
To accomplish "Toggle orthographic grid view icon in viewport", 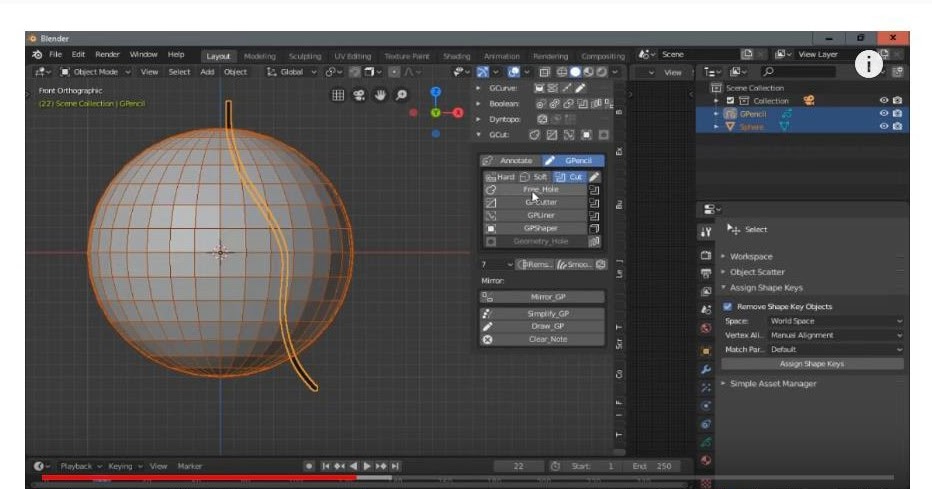I will [338, 95].
